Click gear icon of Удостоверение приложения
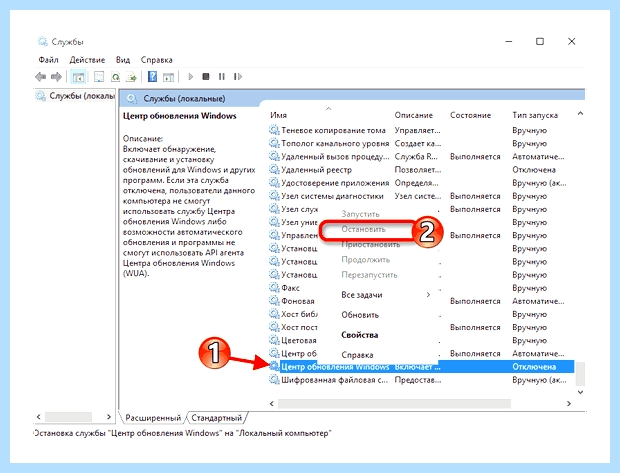620x473 pixels. pyautogui.click(x=274, y=183)
